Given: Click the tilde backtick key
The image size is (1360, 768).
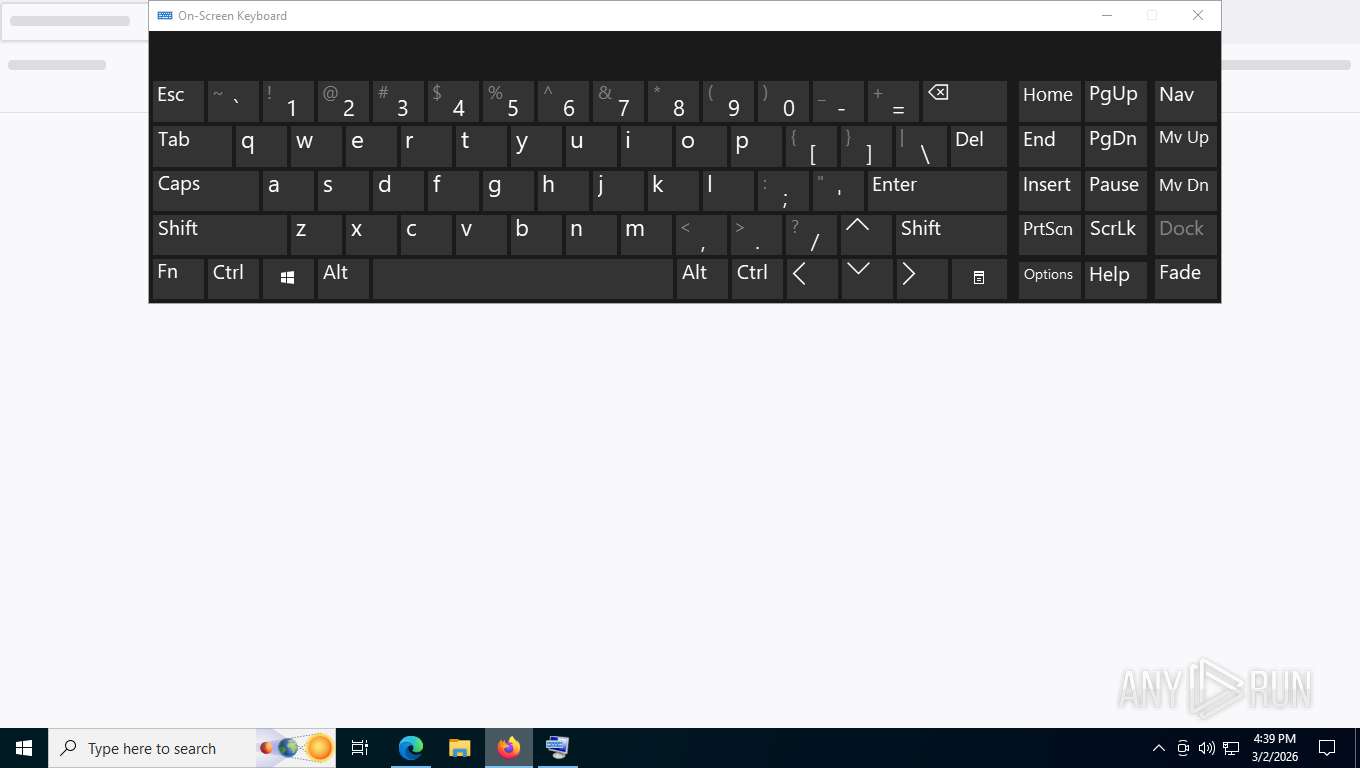Looking at the screenshot, I should pos(233,101).
